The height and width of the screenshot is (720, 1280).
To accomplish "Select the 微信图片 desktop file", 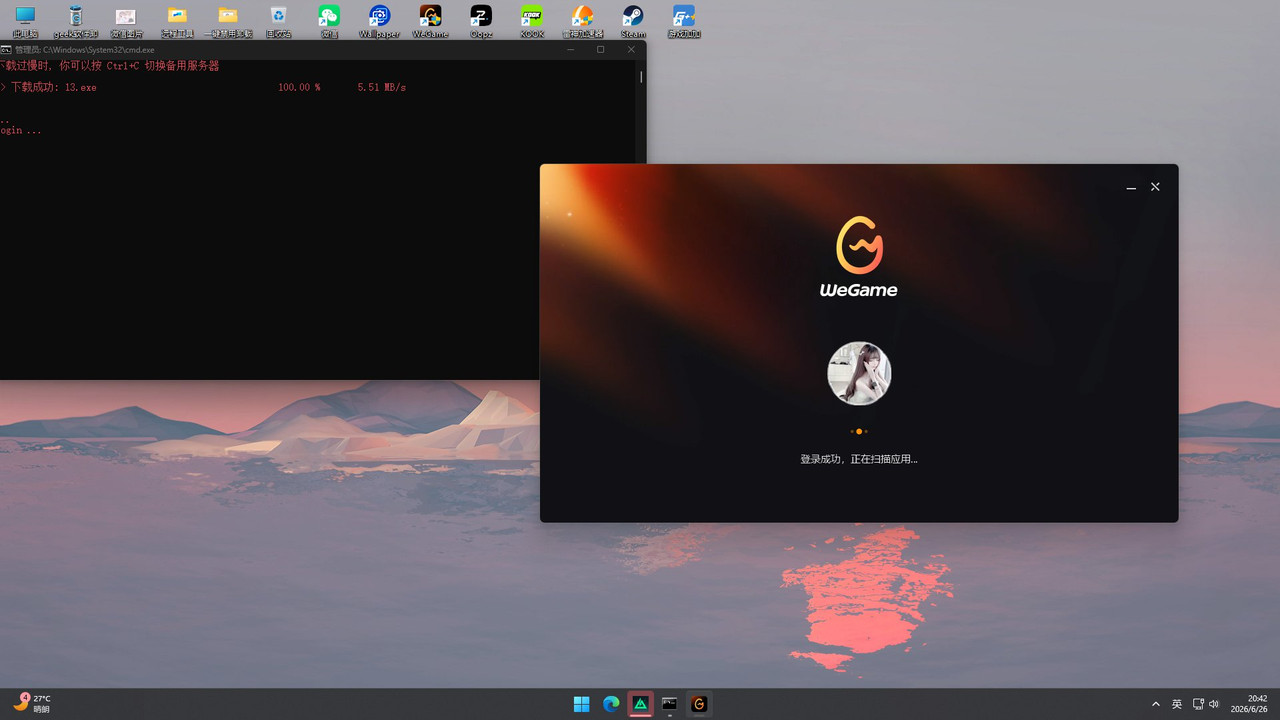I will tap(126, 20).
